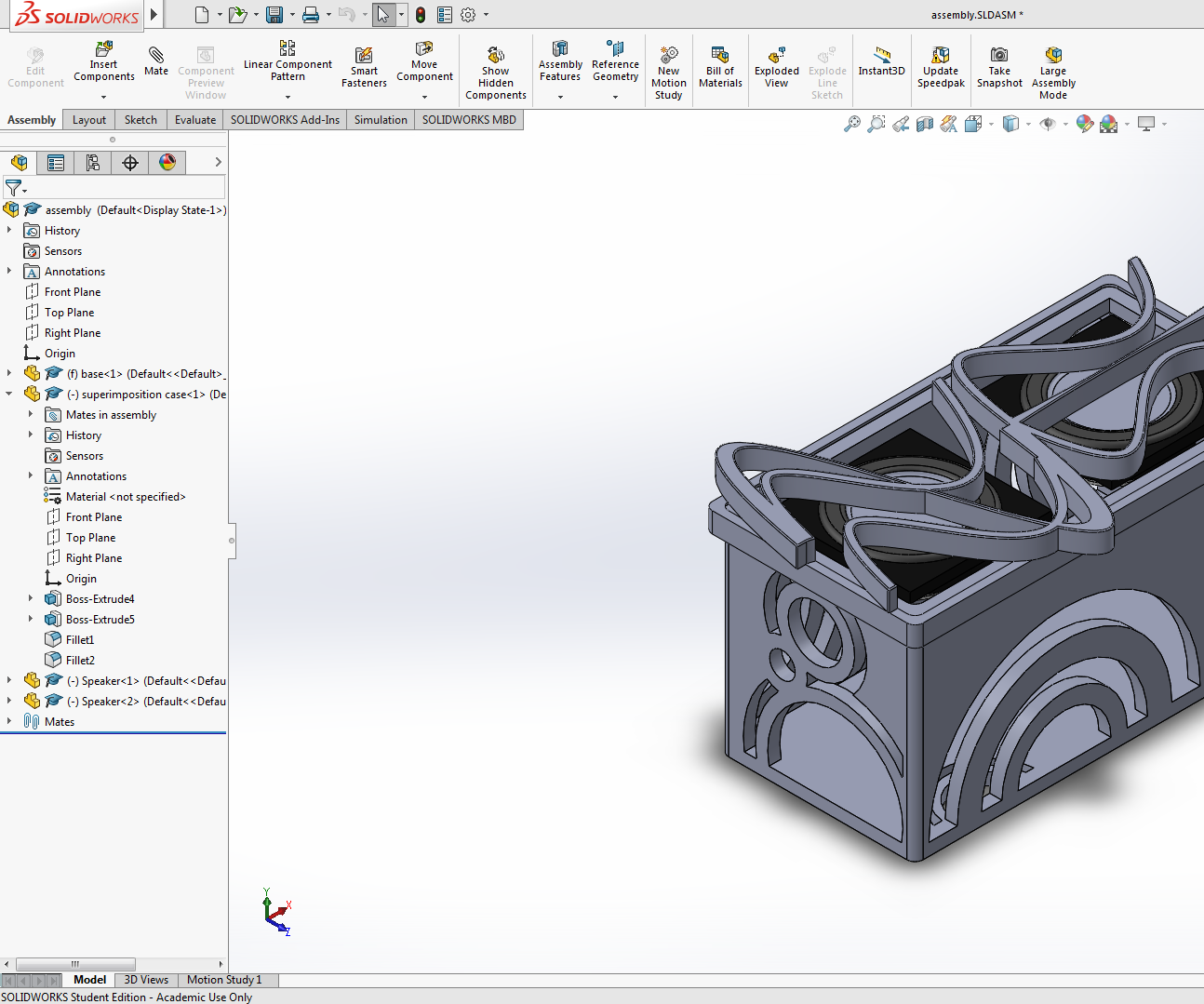Open the Section View tool
The height and width of the screenshot is (1004, 1204).
coord(924,124)
